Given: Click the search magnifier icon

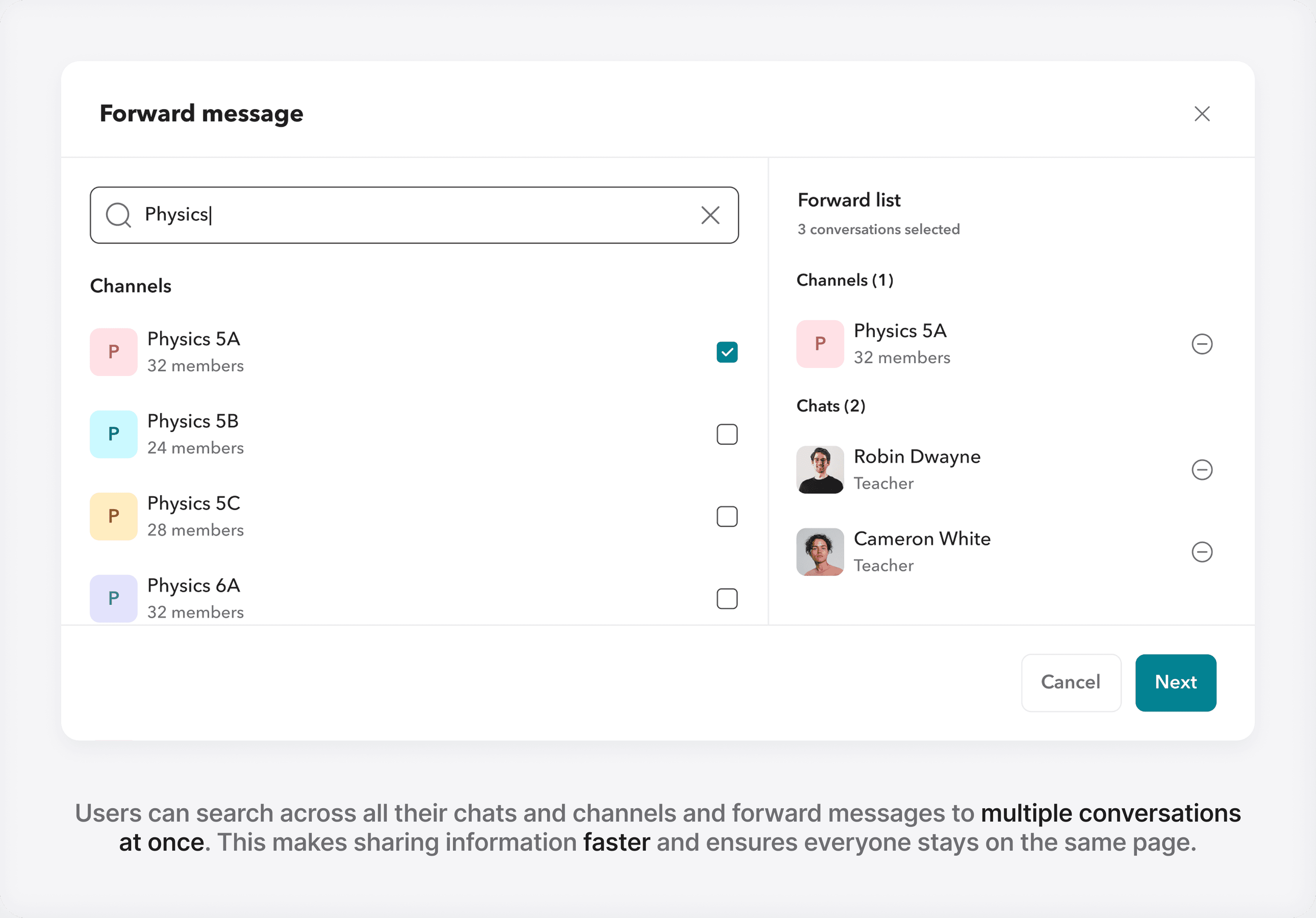Looking at the screenshot, I should (119, 215).
